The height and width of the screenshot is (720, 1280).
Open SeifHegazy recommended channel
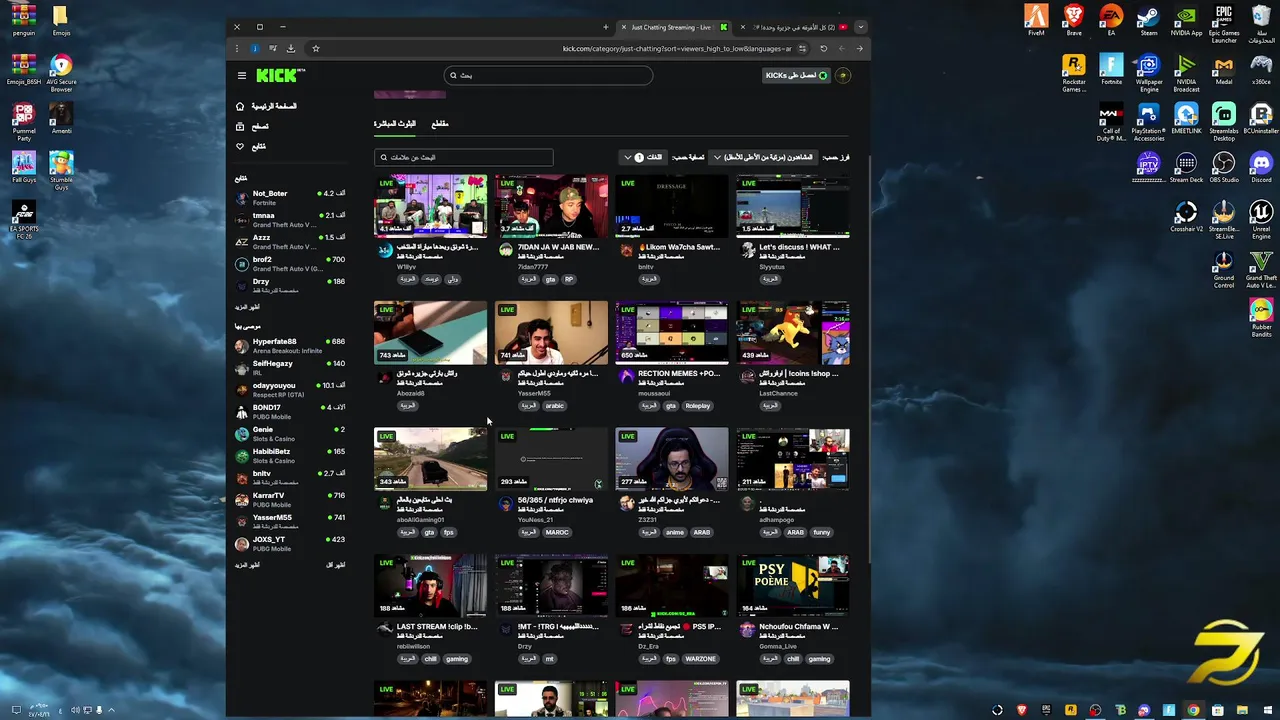(290, 368)
